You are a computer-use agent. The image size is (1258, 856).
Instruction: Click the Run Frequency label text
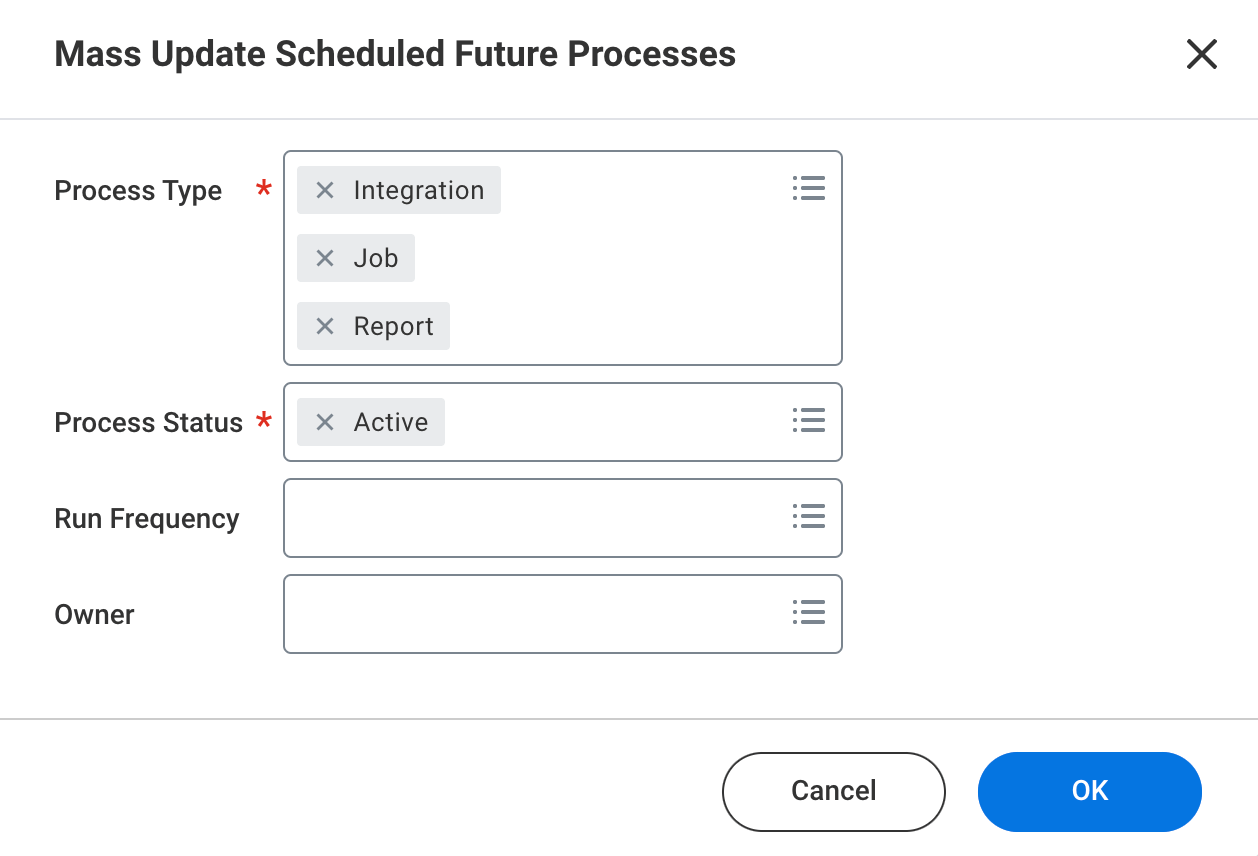(147, 519)
